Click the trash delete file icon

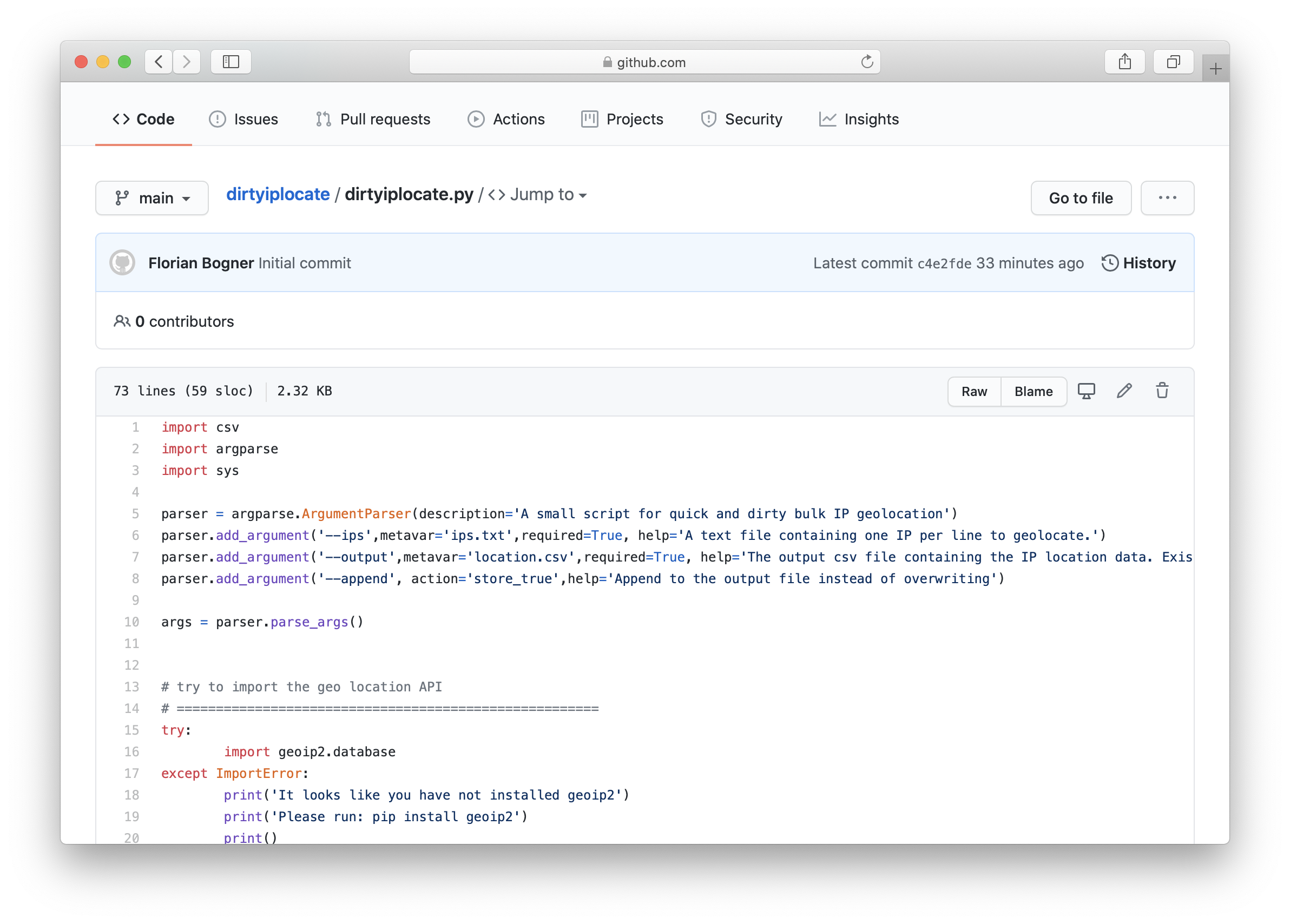tap(1162, 391)
